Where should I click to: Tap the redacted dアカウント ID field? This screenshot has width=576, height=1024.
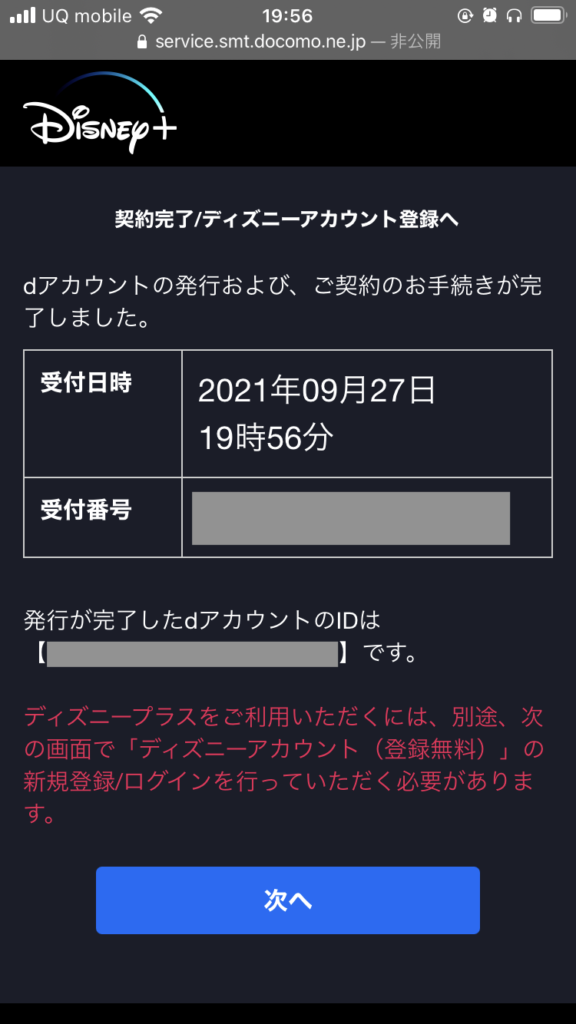(193, 653)
